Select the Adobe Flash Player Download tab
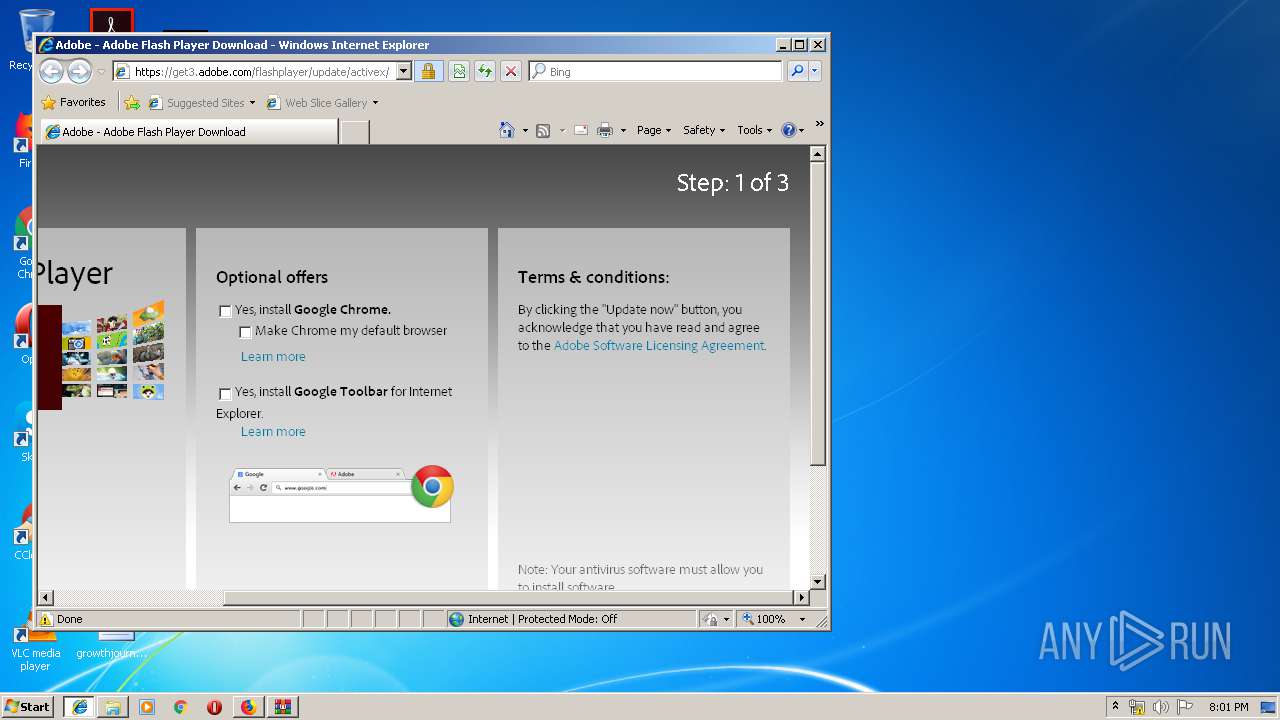Viewport: 1280px width, 720px height. click(x=189, y=131)
